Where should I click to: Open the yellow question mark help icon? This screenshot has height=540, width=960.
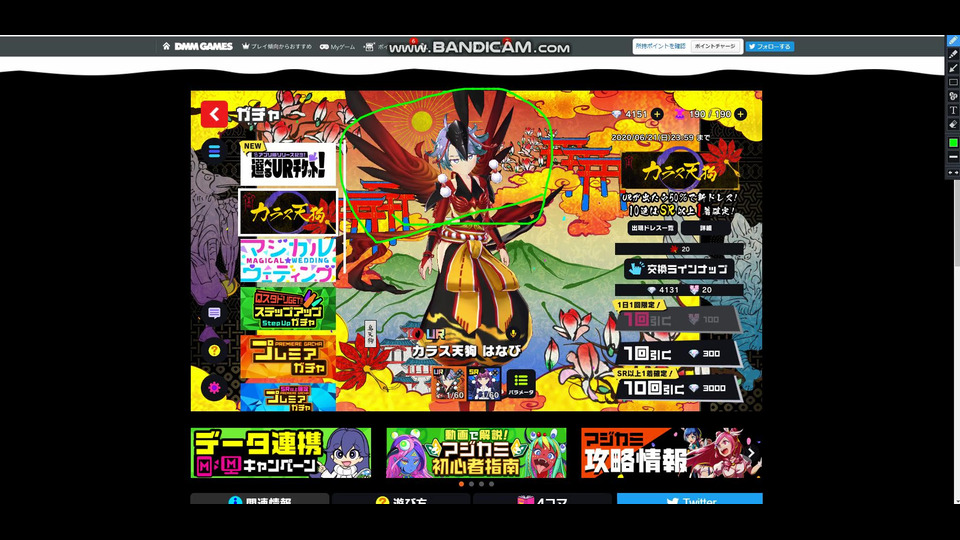214,350
